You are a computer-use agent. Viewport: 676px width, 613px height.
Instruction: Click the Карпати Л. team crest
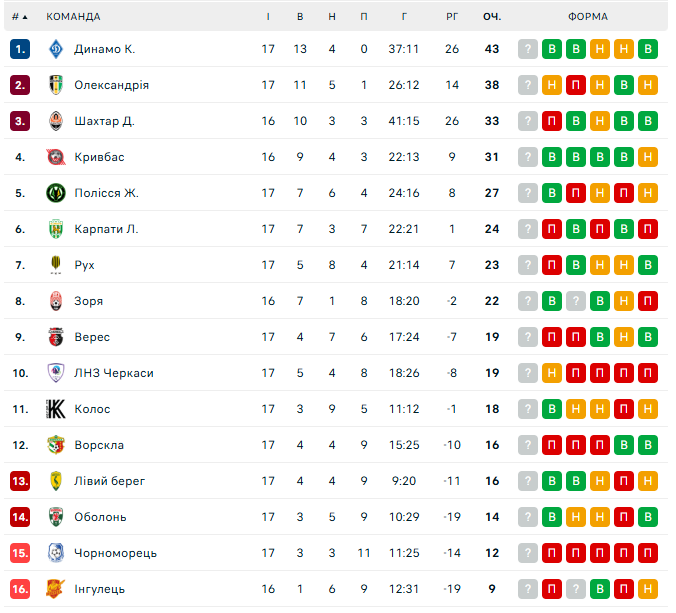(56, 229)
